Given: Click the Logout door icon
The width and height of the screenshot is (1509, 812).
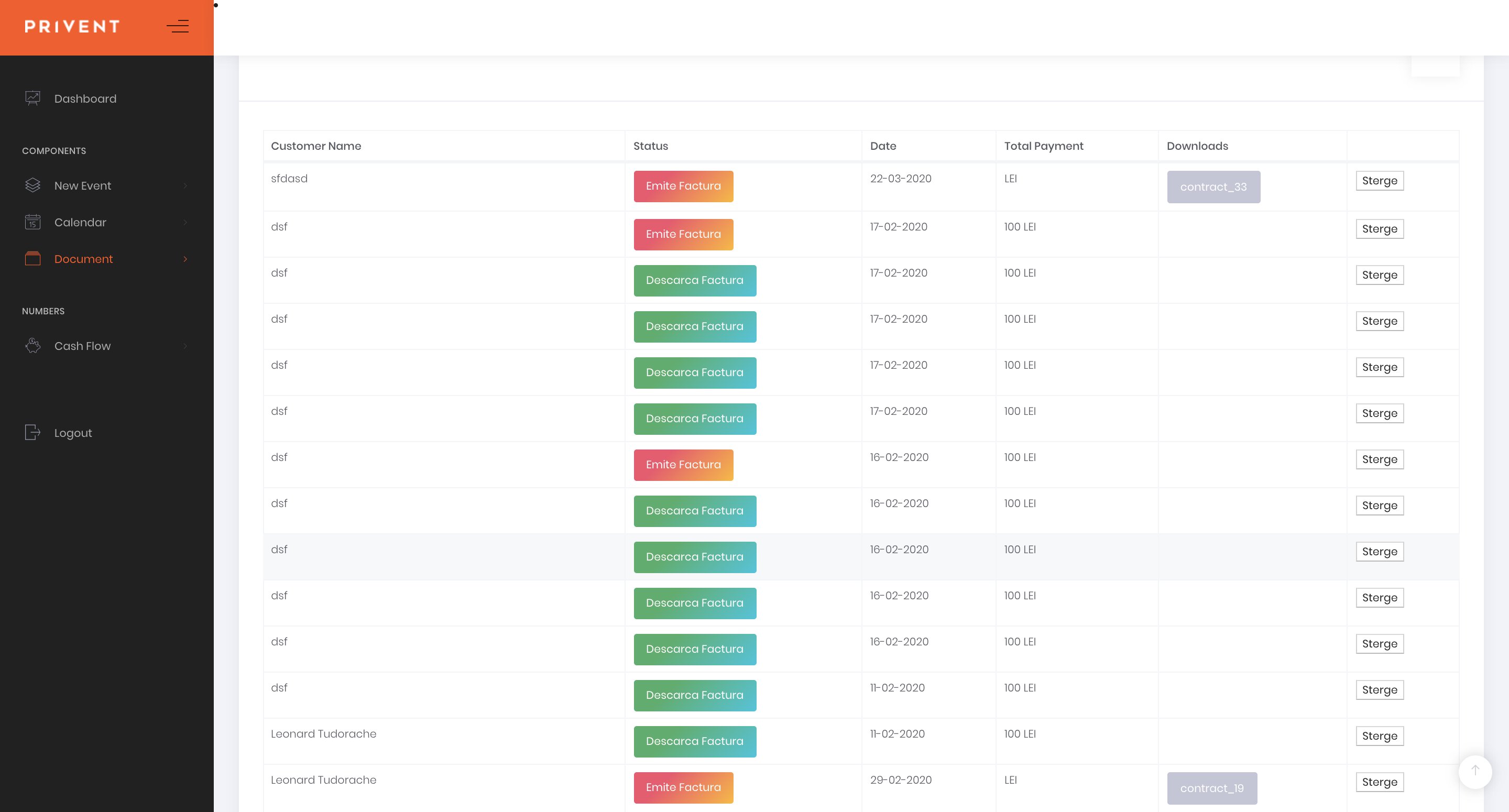Looking at the screenshot, I should click(33, 432).
